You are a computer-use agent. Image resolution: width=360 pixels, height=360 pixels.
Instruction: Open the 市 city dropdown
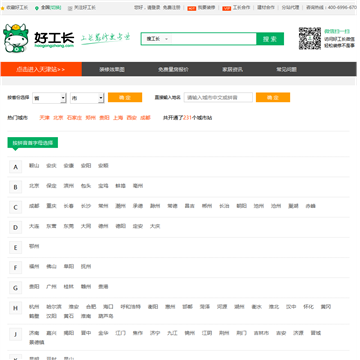point(87,98)
